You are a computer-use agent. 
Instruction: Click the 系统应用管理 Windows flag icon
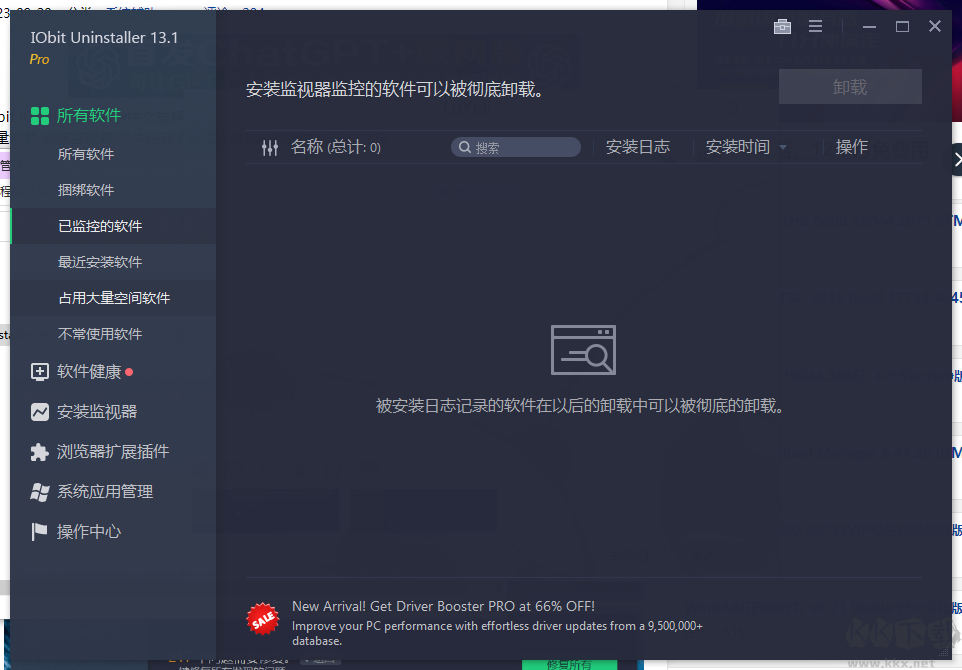point(40,492)
